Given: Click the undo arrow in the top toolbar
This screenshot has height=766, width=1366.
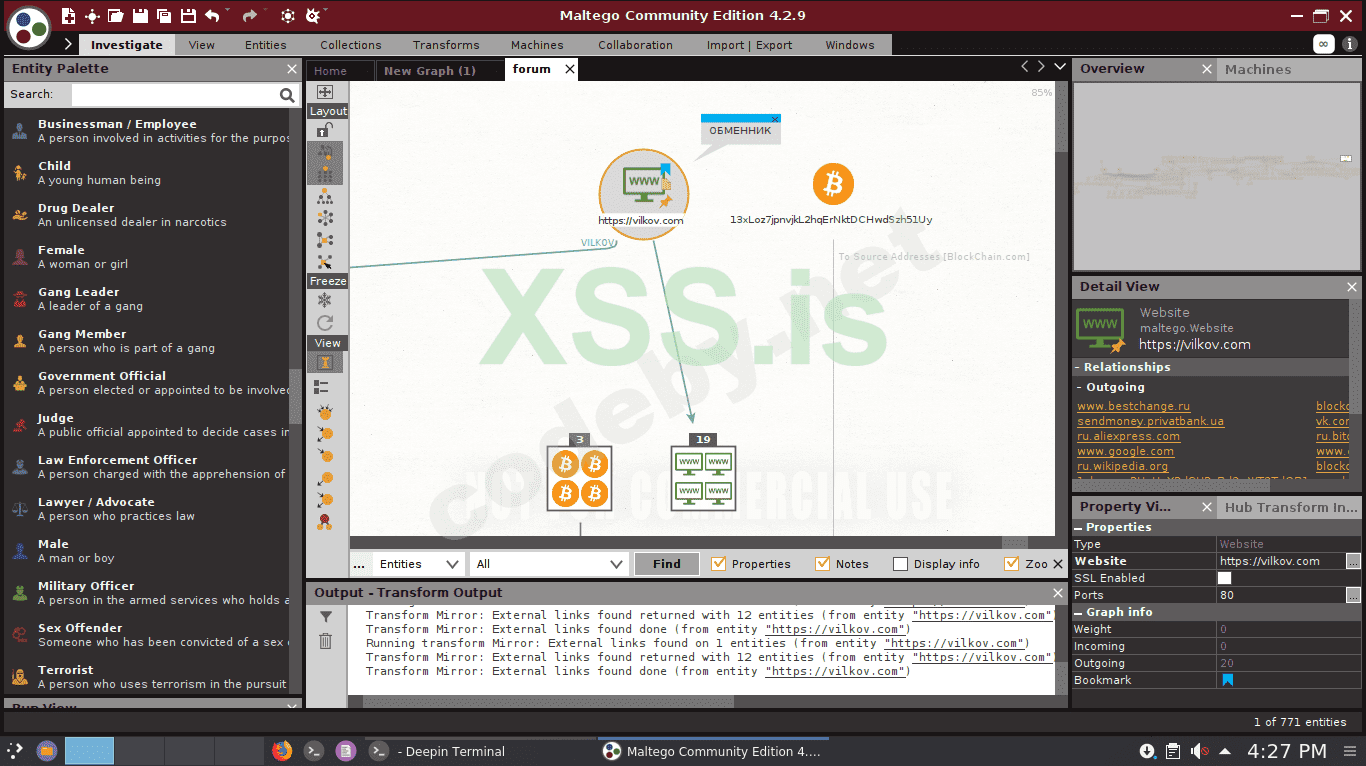Looking at the screenshot, I should (x=212, y=16).
